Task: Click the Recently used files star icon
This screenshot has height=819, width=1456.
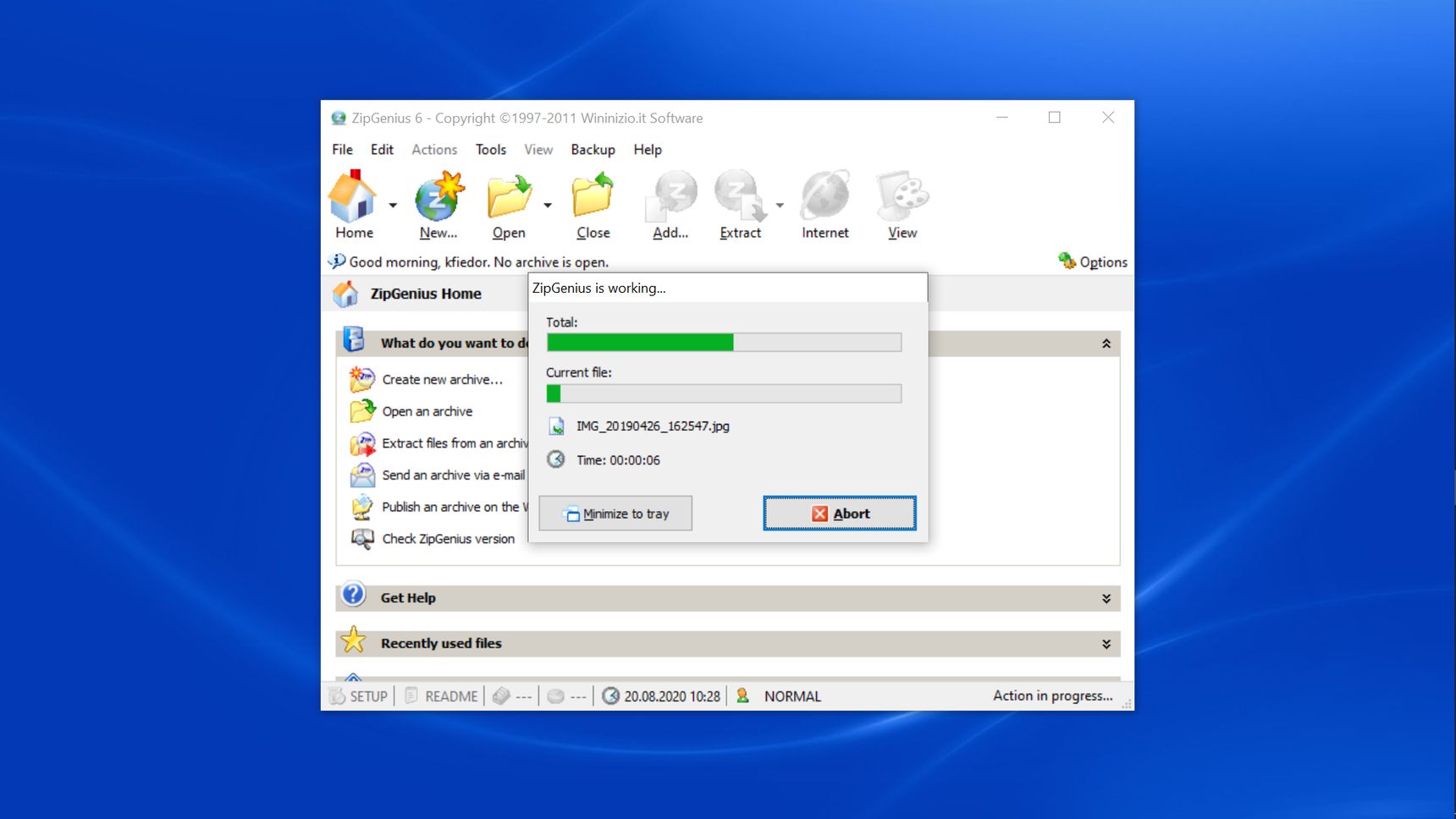Action: tap(354, 640)
